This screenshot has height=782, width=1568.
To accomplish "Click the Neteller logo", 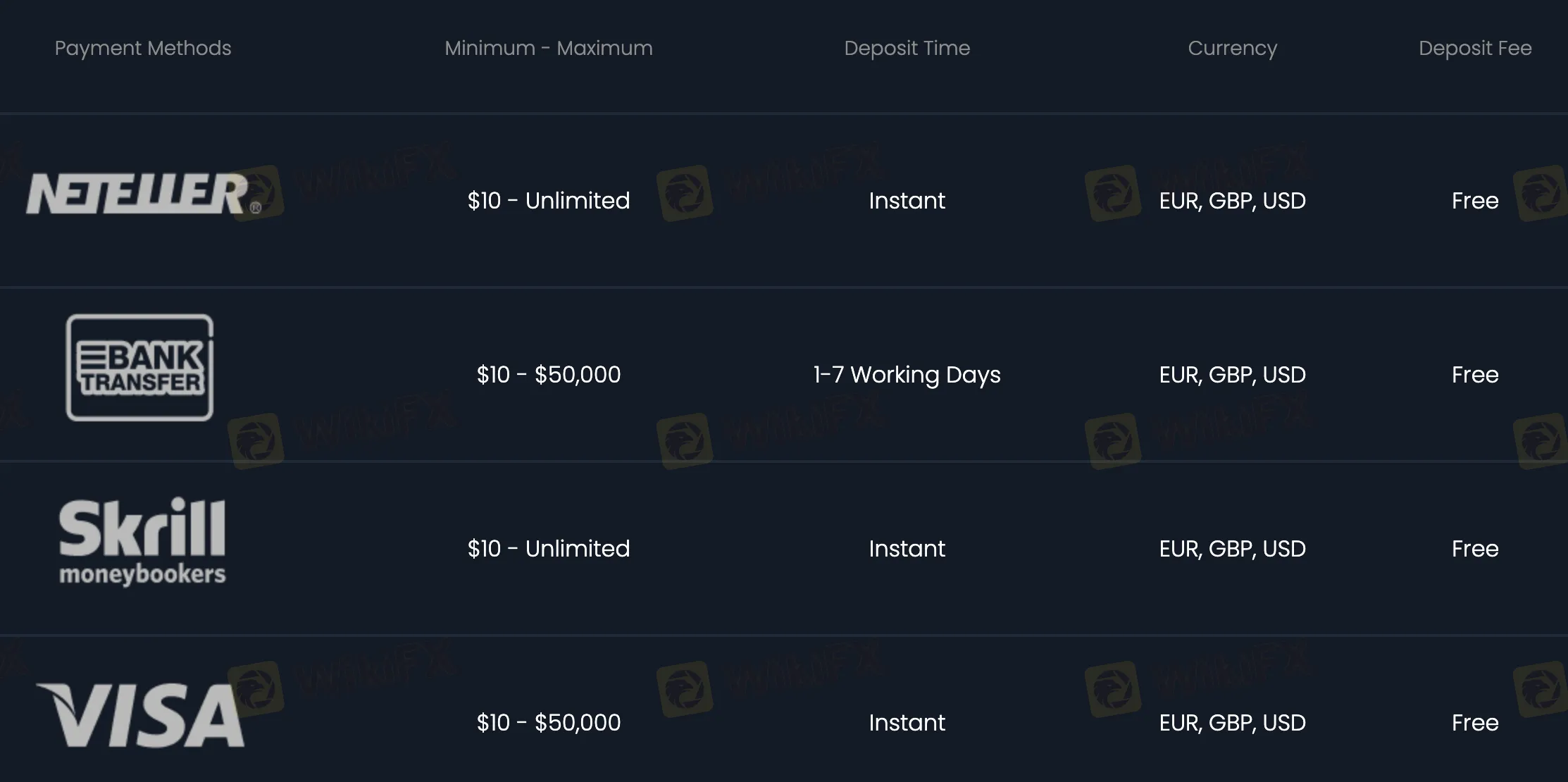I will point(144,194).
